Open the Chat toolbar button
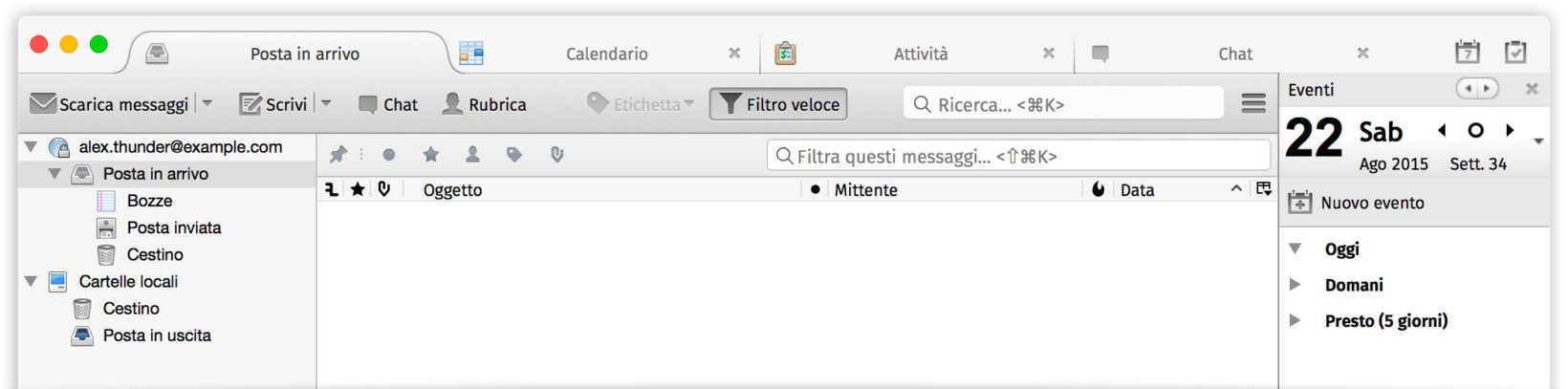This screenshot has height=389, width=1568. 388,104
